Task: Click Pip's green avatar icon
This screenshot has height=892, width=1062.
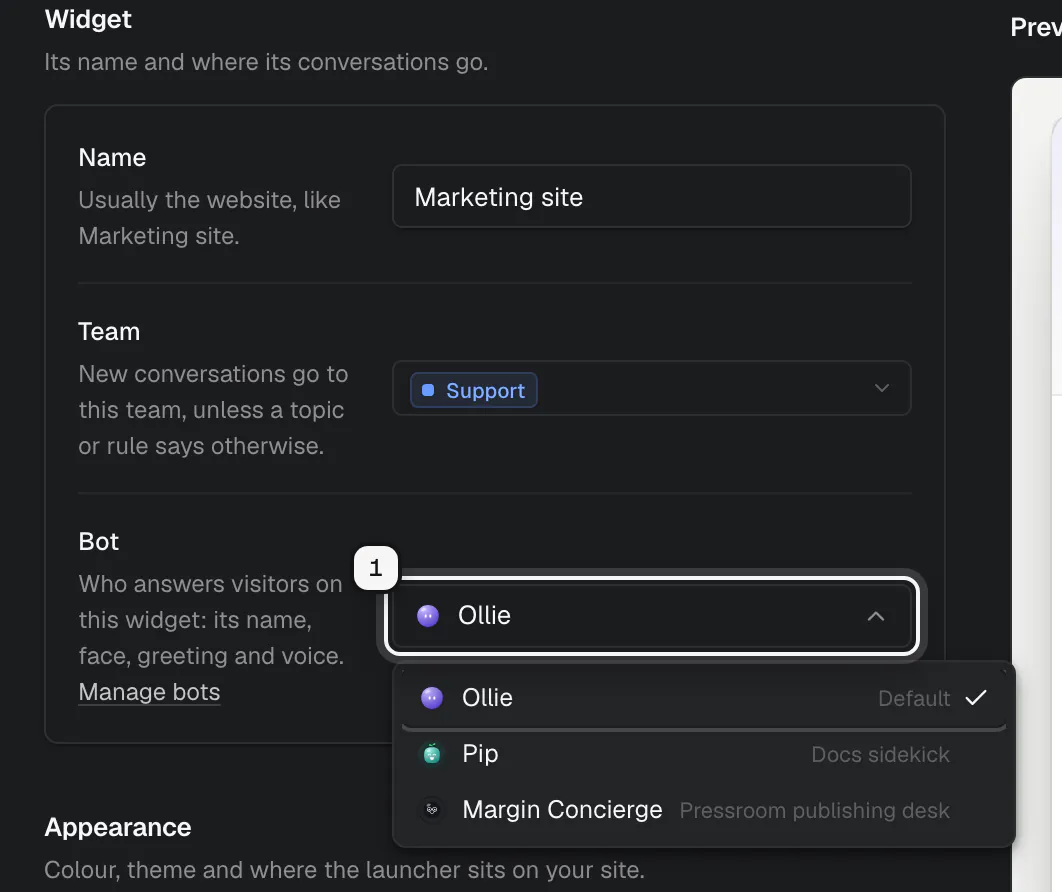Action: 431,753
